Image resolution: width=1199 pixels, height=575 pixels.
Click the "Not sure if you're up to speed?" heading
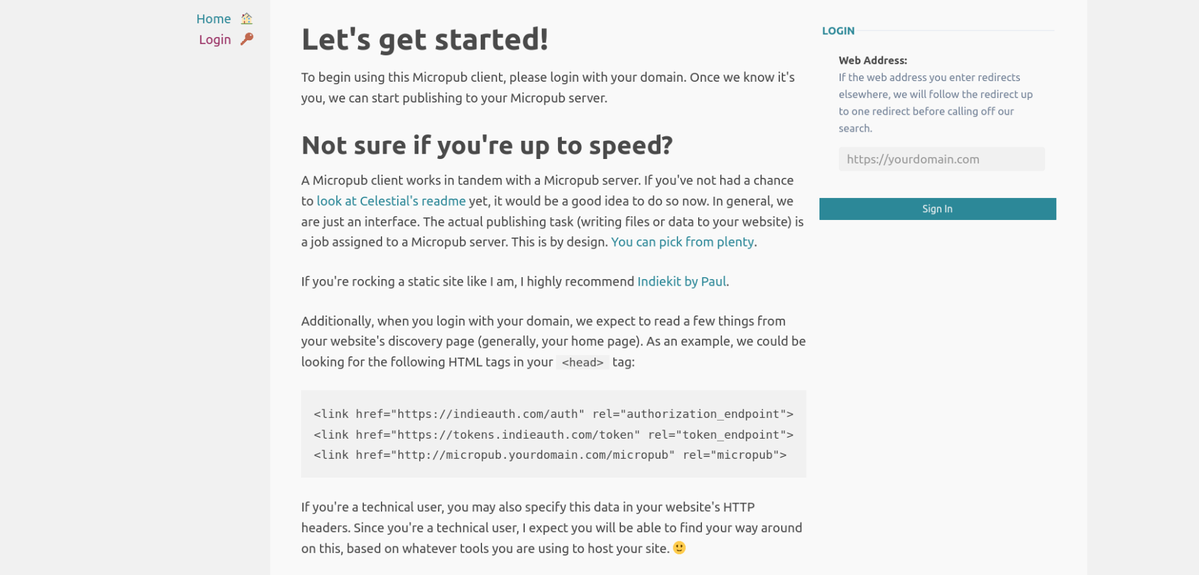pos(486,145)
